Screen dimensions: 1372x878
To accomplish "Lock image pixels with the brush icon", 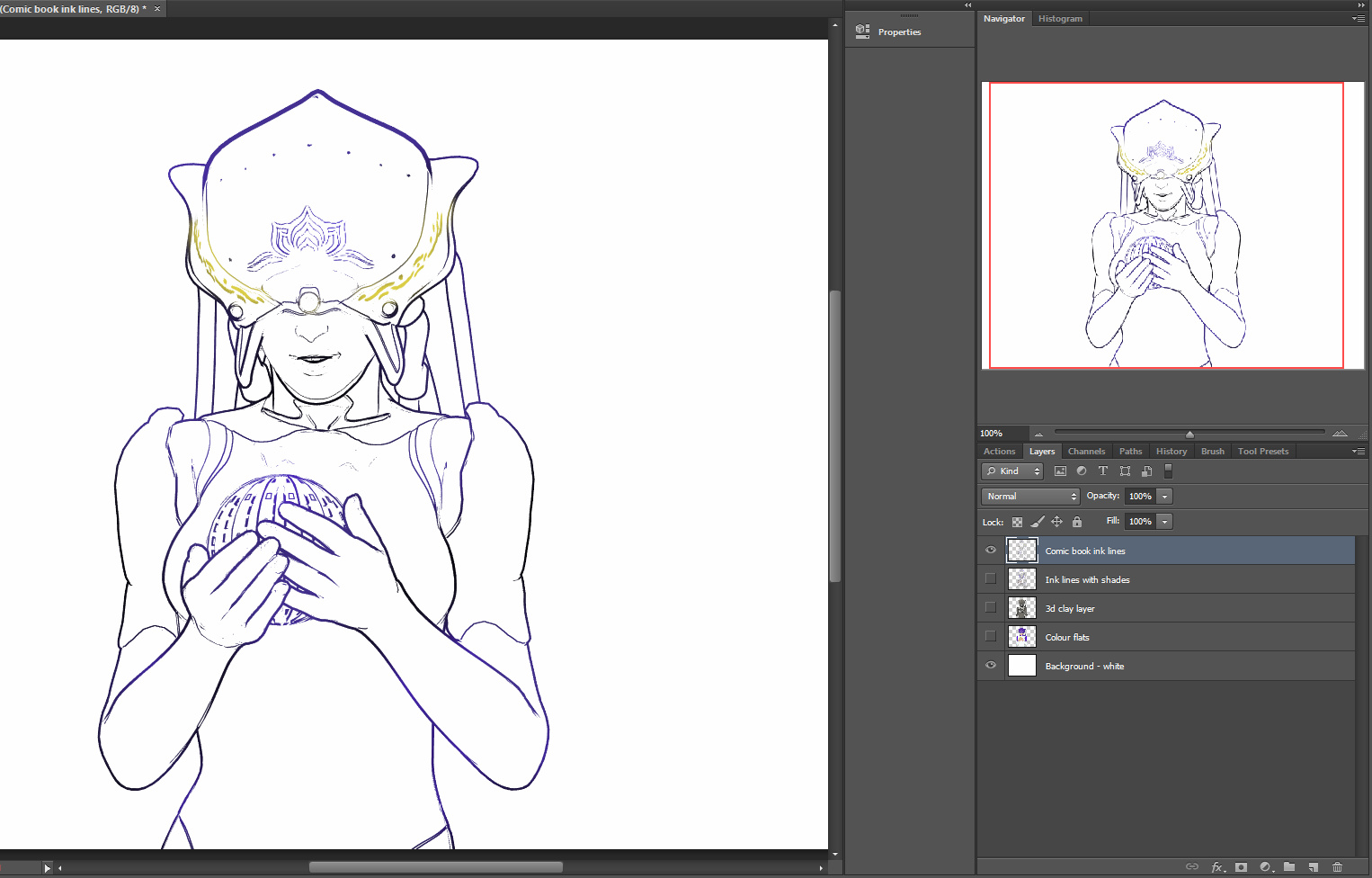I will tap(1038, 522).
